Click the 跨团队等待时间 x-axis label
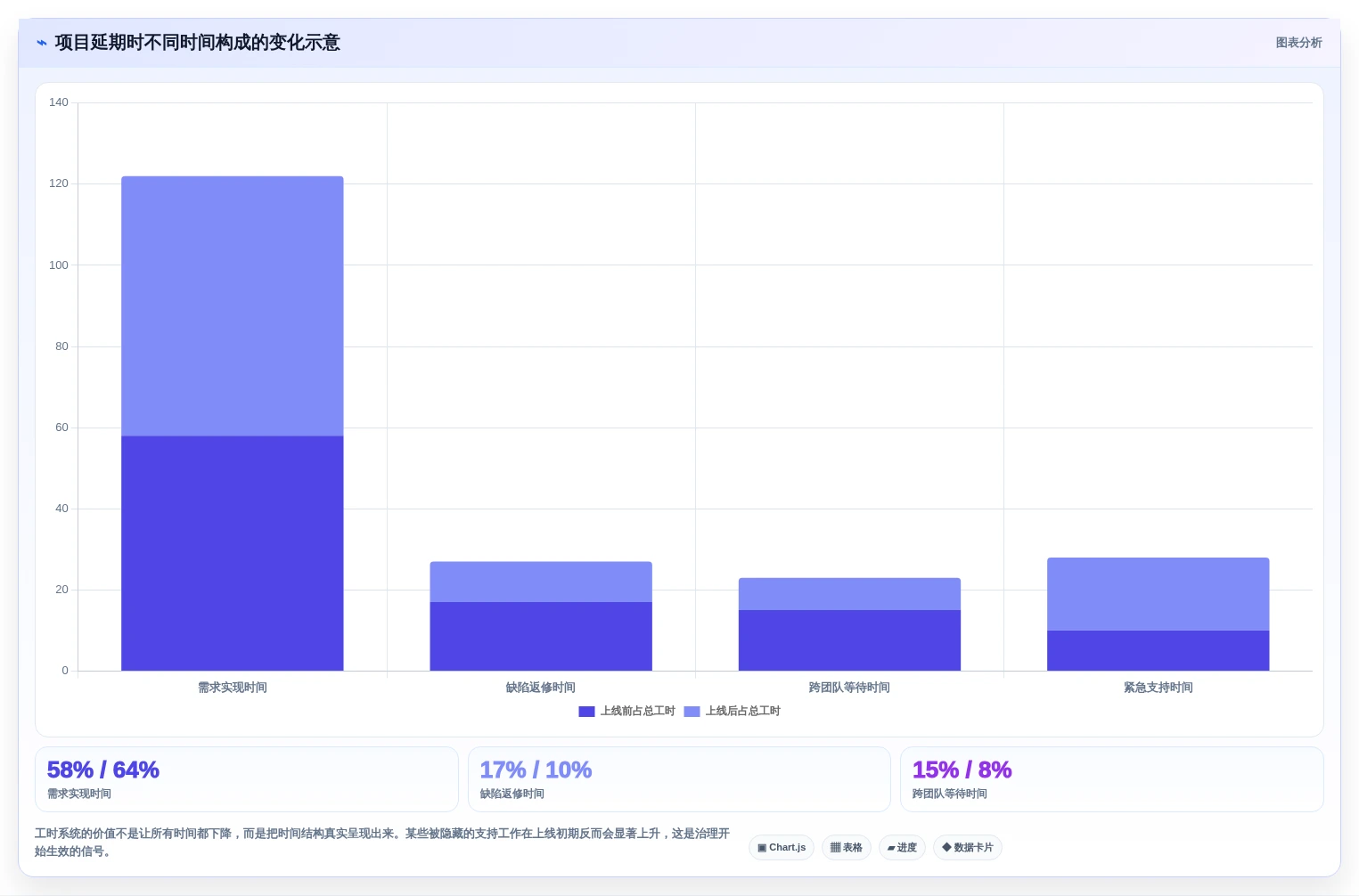The image size is (1359, 896). pyautogui.click(x=849, y=688)
